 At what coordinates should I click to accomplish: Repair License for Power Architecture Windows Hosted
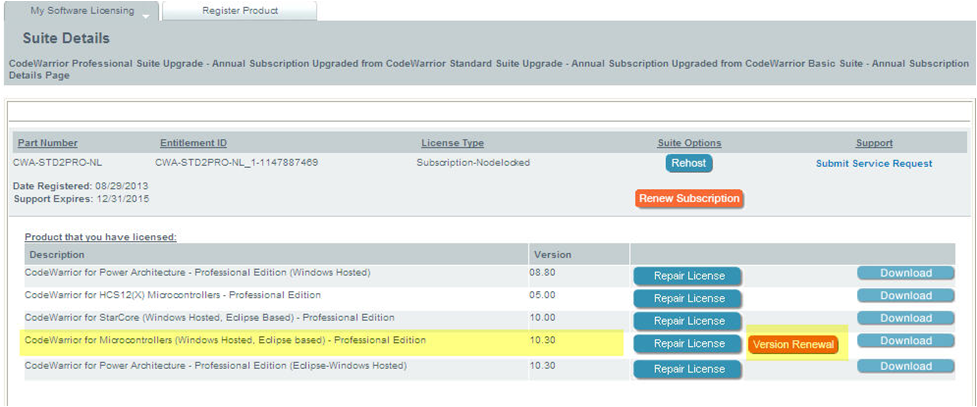click(688, 276)
